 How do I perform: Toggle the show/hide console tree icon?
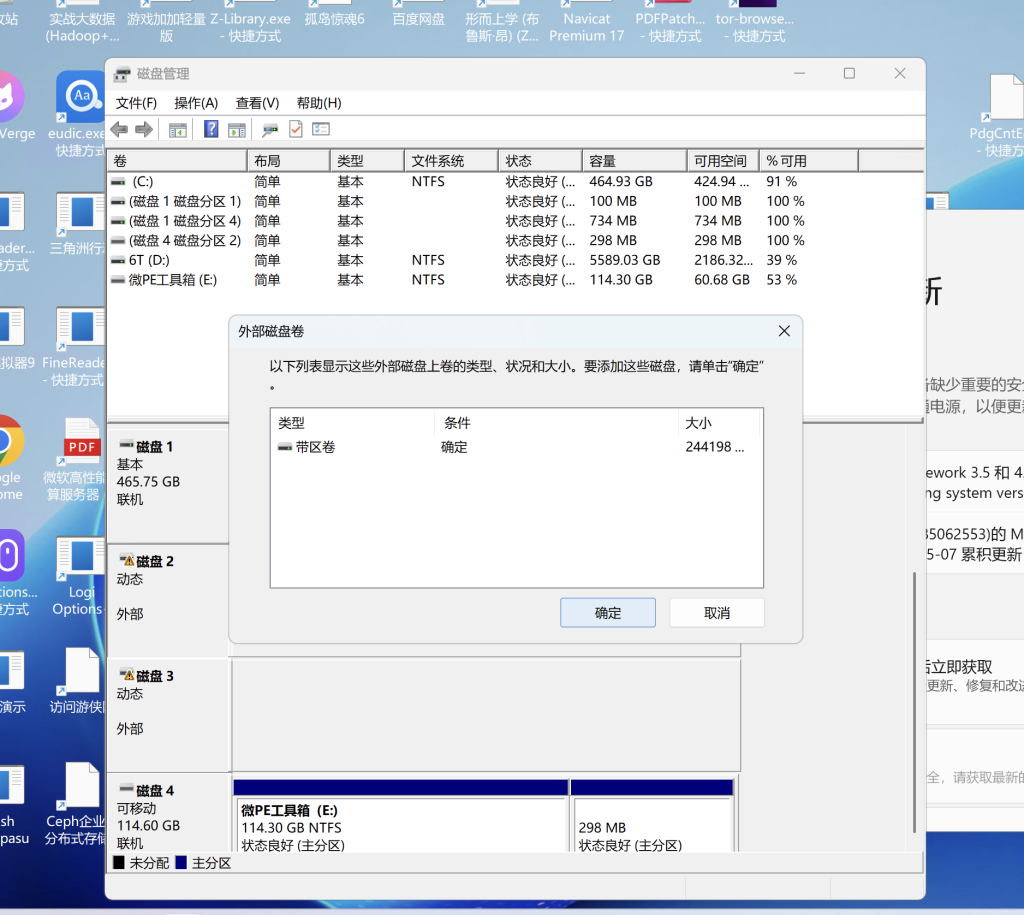pyautogui.click(x=178, y=129)
